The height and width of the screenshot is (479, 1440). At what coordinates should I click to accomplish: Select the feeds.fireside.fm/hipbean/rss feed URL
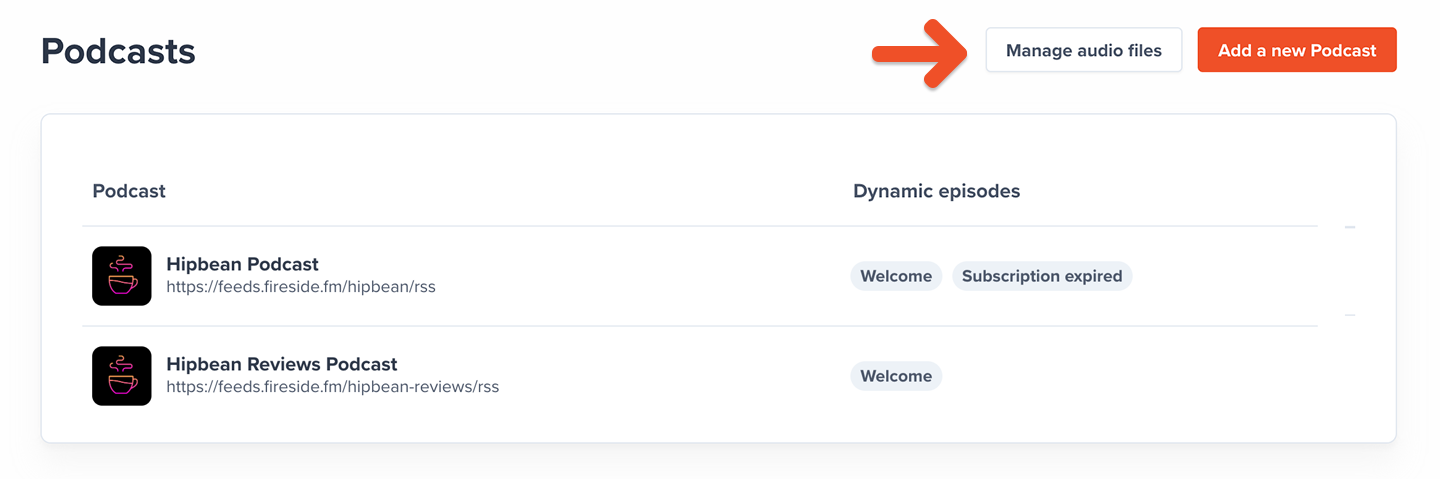click(301, 287)
